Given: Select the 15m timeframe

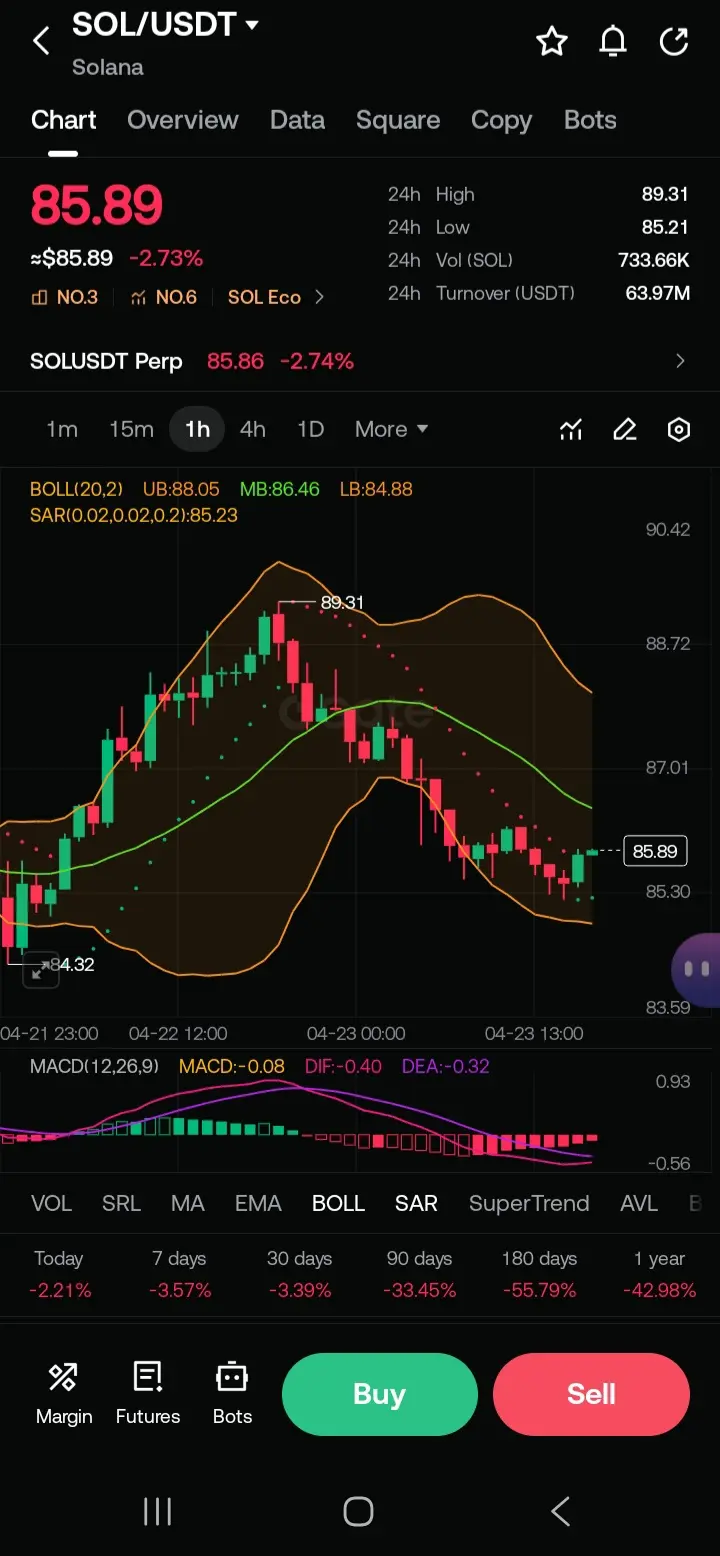Looking at the screenshot, I should pos(131,429).
